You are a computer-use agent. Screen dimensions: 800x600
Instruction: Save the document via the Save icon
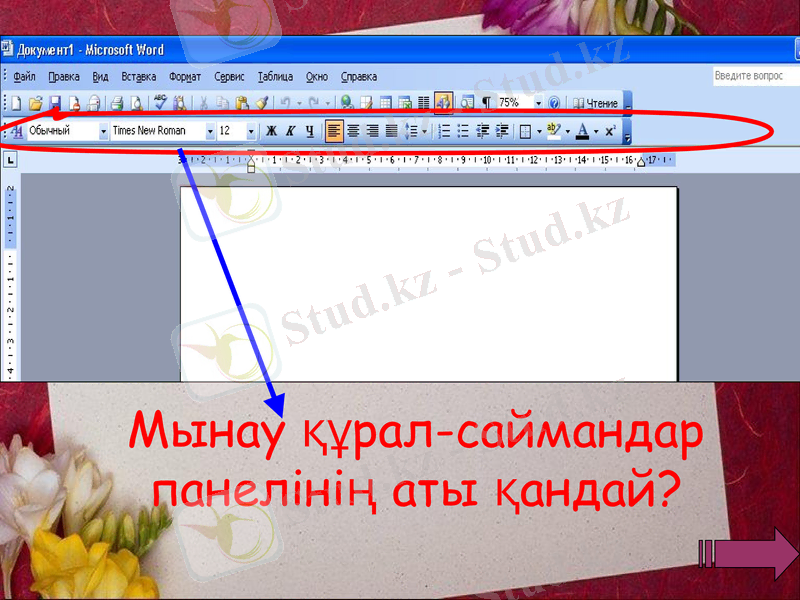coord(56,102)
